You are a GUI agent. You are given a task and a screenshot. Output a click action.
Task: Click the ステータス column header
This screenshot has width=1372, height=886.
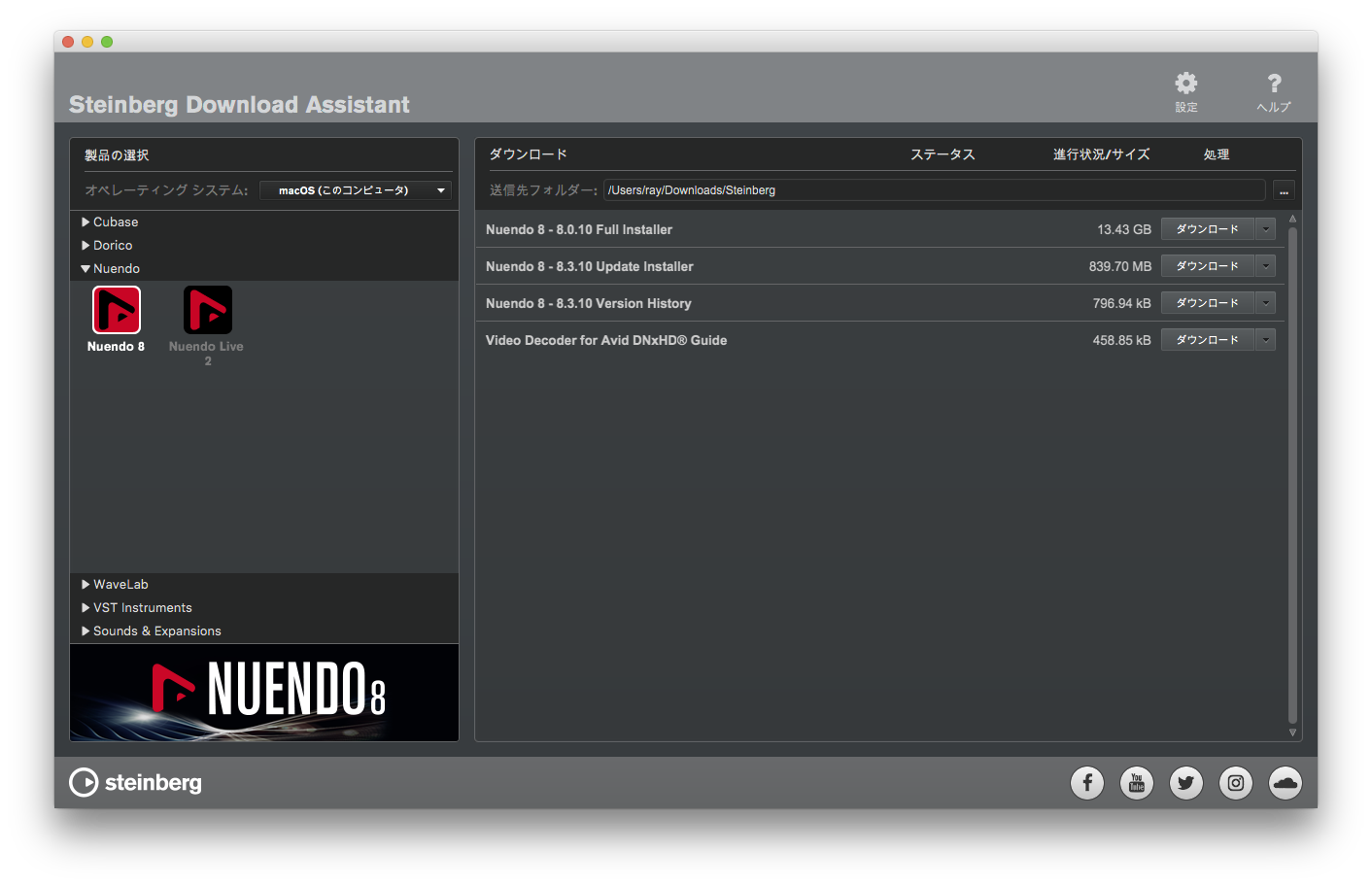[943, 154]
